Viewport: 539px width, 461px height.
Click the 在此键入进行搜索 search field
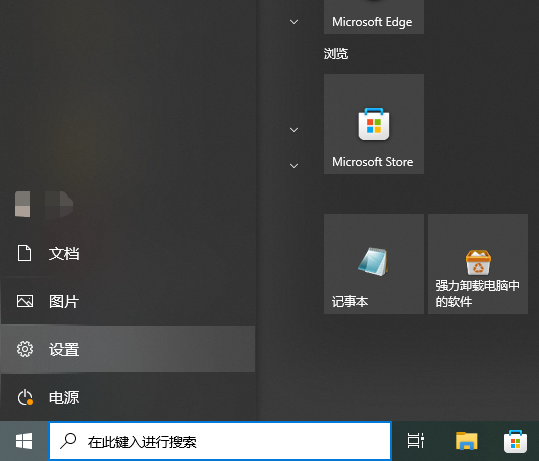click(x=220, y=441)
